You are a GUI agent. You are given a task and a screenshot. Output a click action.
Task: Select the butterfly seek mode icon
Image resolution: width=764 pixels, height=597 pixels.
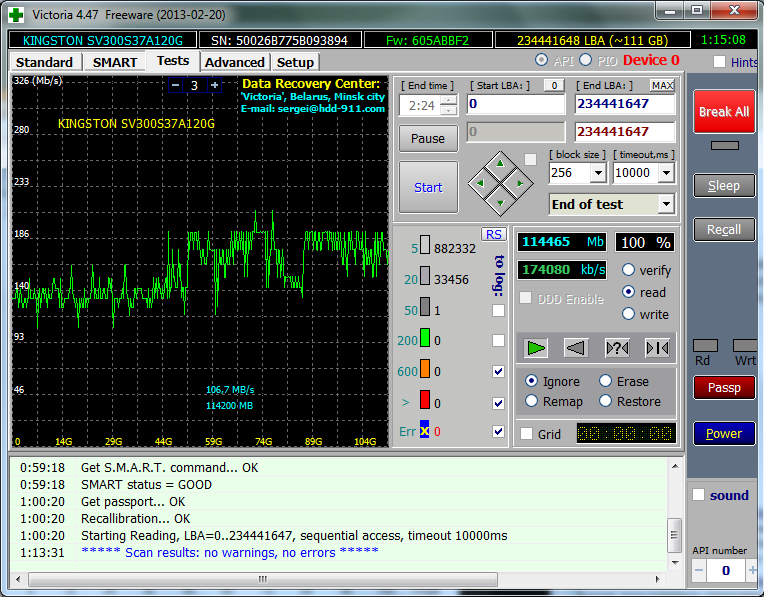[x=657, y=348]
